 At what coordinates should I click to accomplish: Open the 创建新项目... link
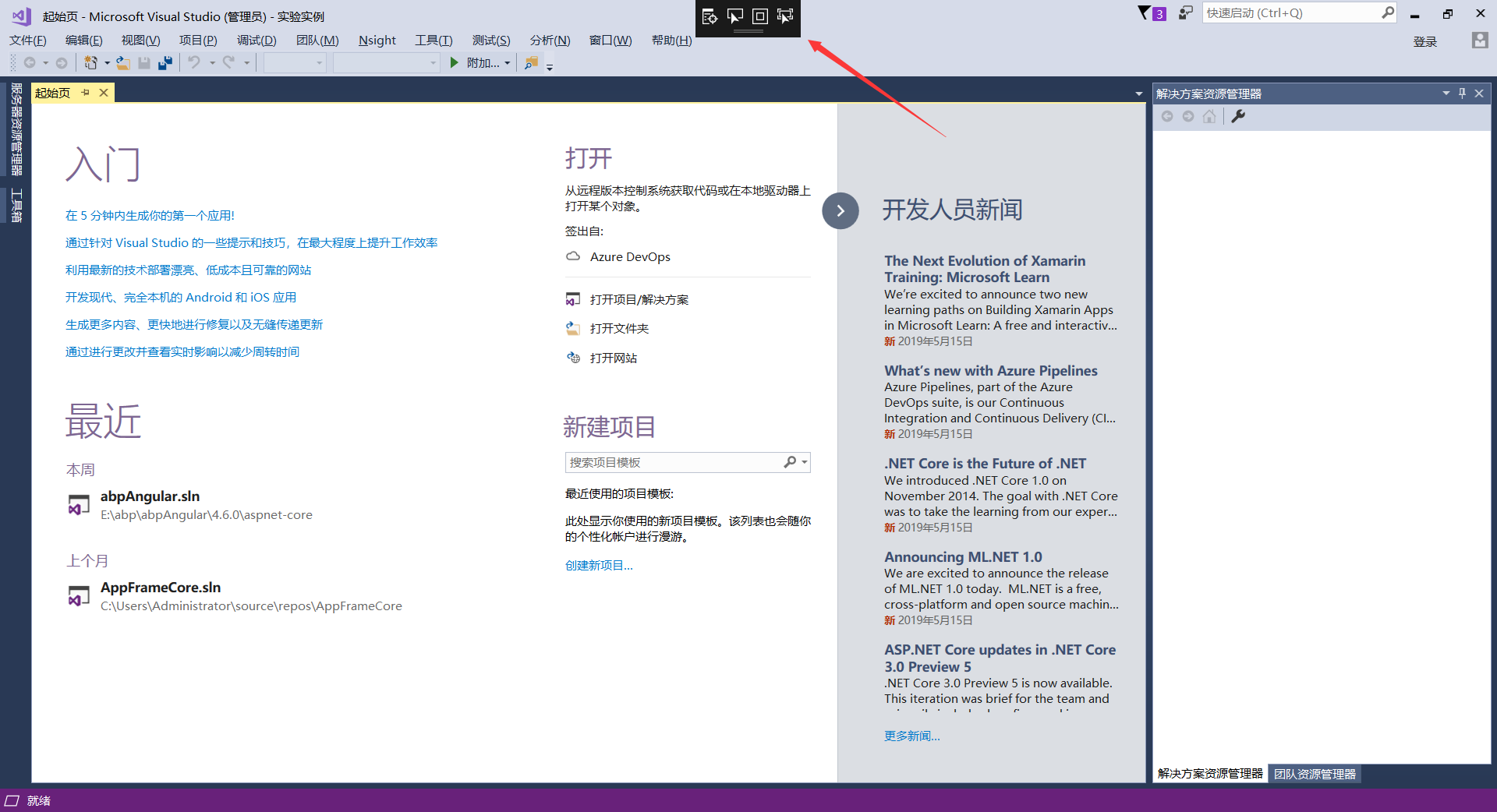[x=599, y=566]
